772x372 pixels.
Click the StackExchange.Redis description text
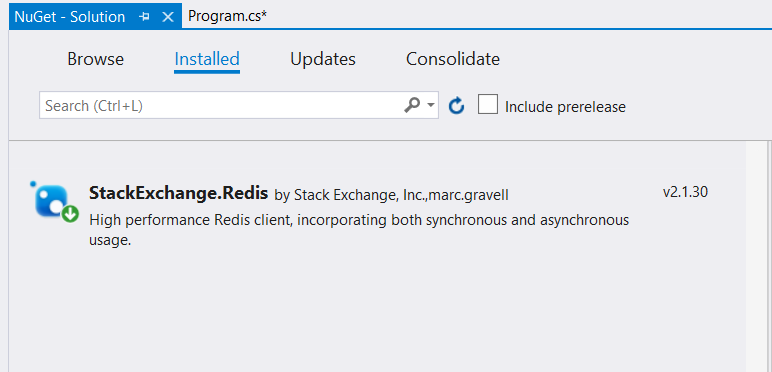tap(359, 230)
